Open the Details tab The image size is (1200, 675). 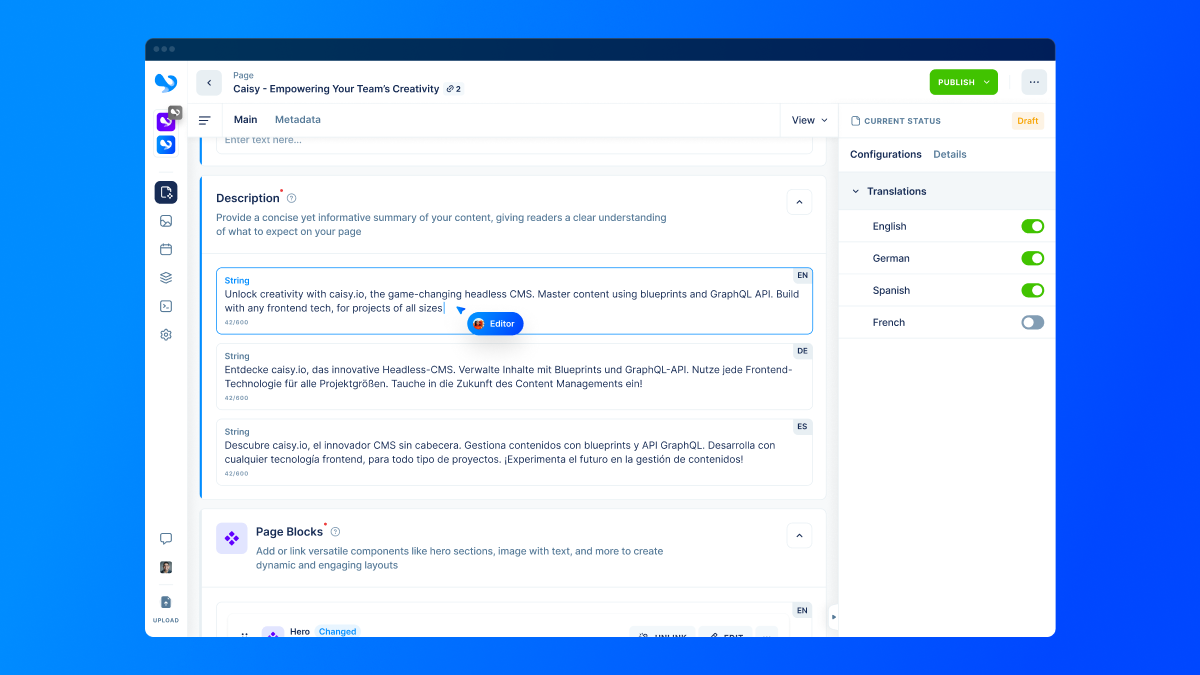(x=949, y=154)
